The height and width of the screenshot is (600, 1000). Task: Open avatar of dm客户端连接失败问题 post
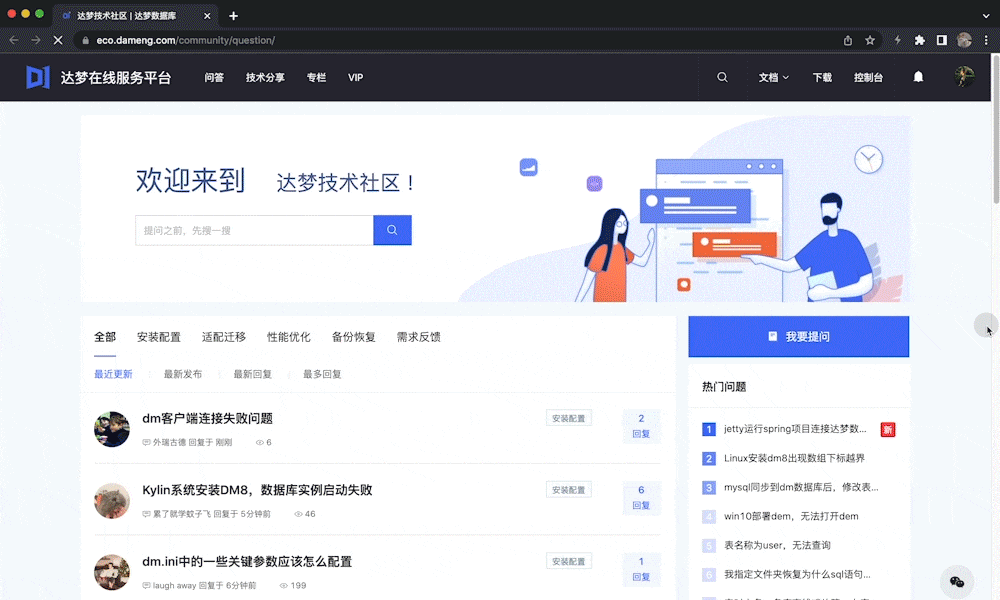point(112,429)
